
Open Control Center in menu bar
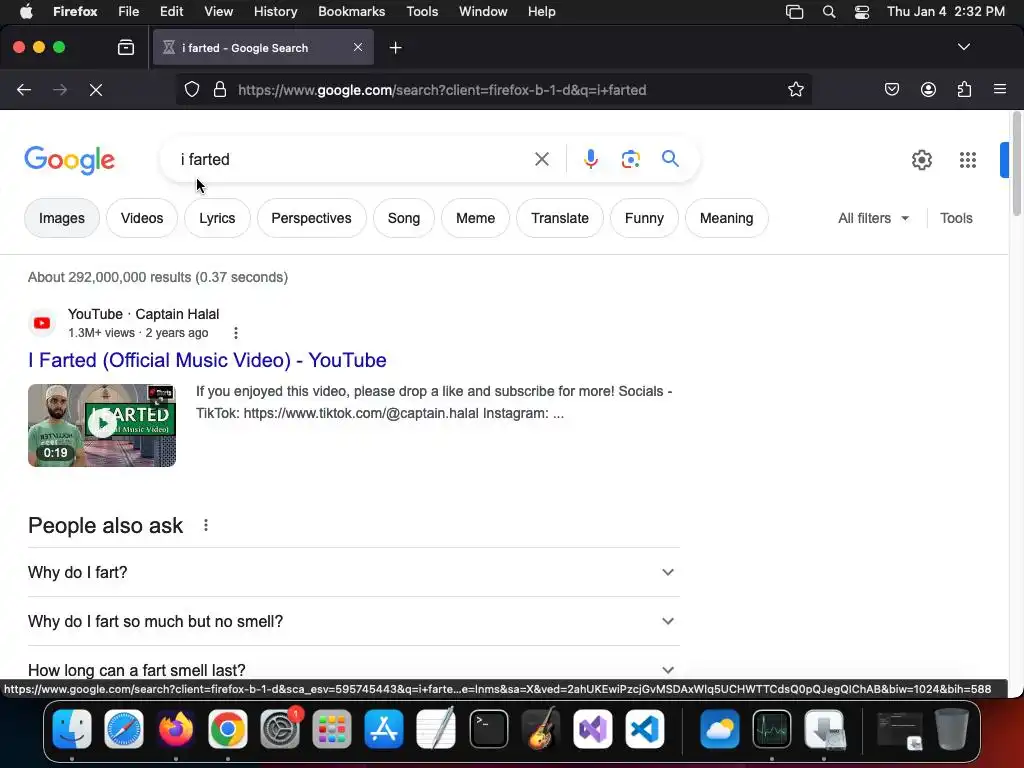862,12
